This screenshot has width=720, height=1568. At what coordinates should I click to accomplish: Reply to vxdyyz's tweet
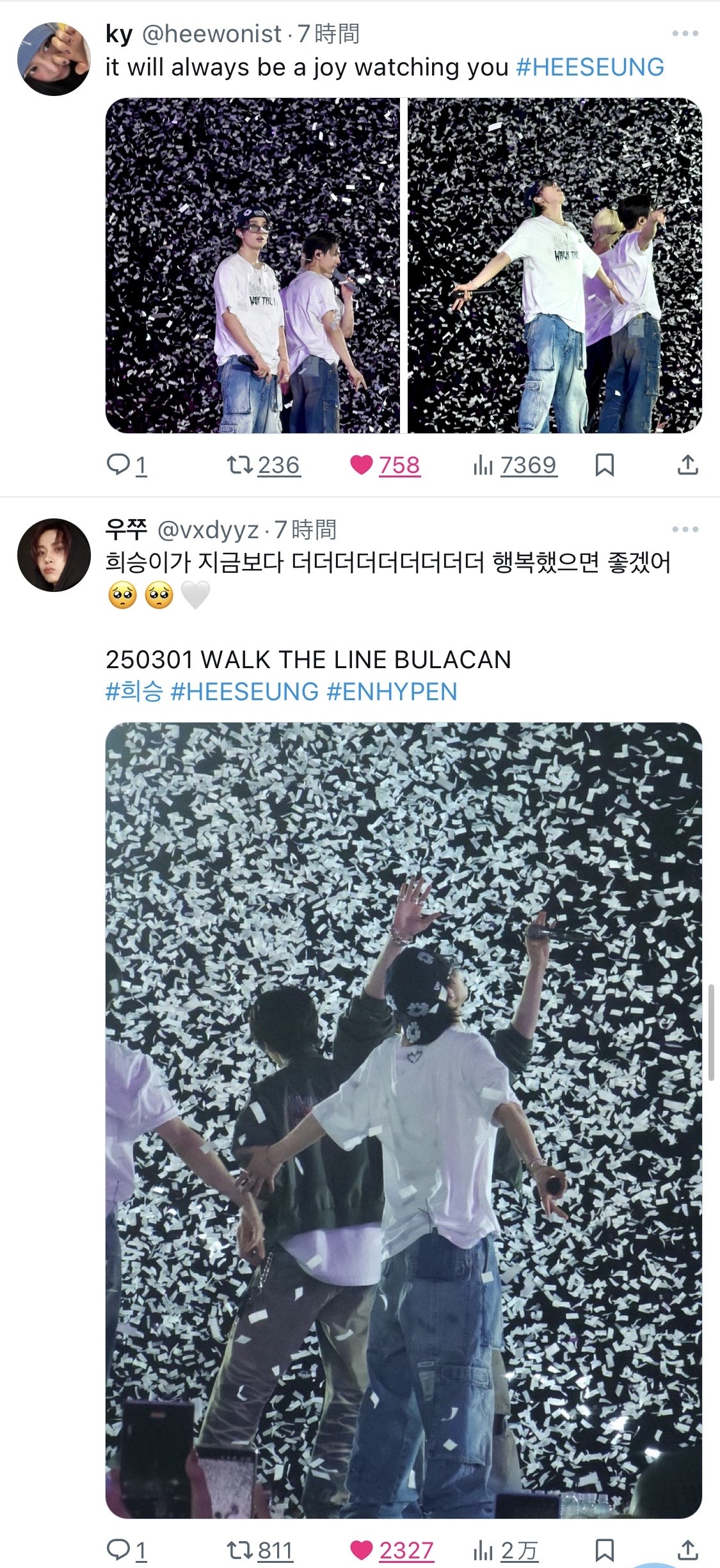126,1550
